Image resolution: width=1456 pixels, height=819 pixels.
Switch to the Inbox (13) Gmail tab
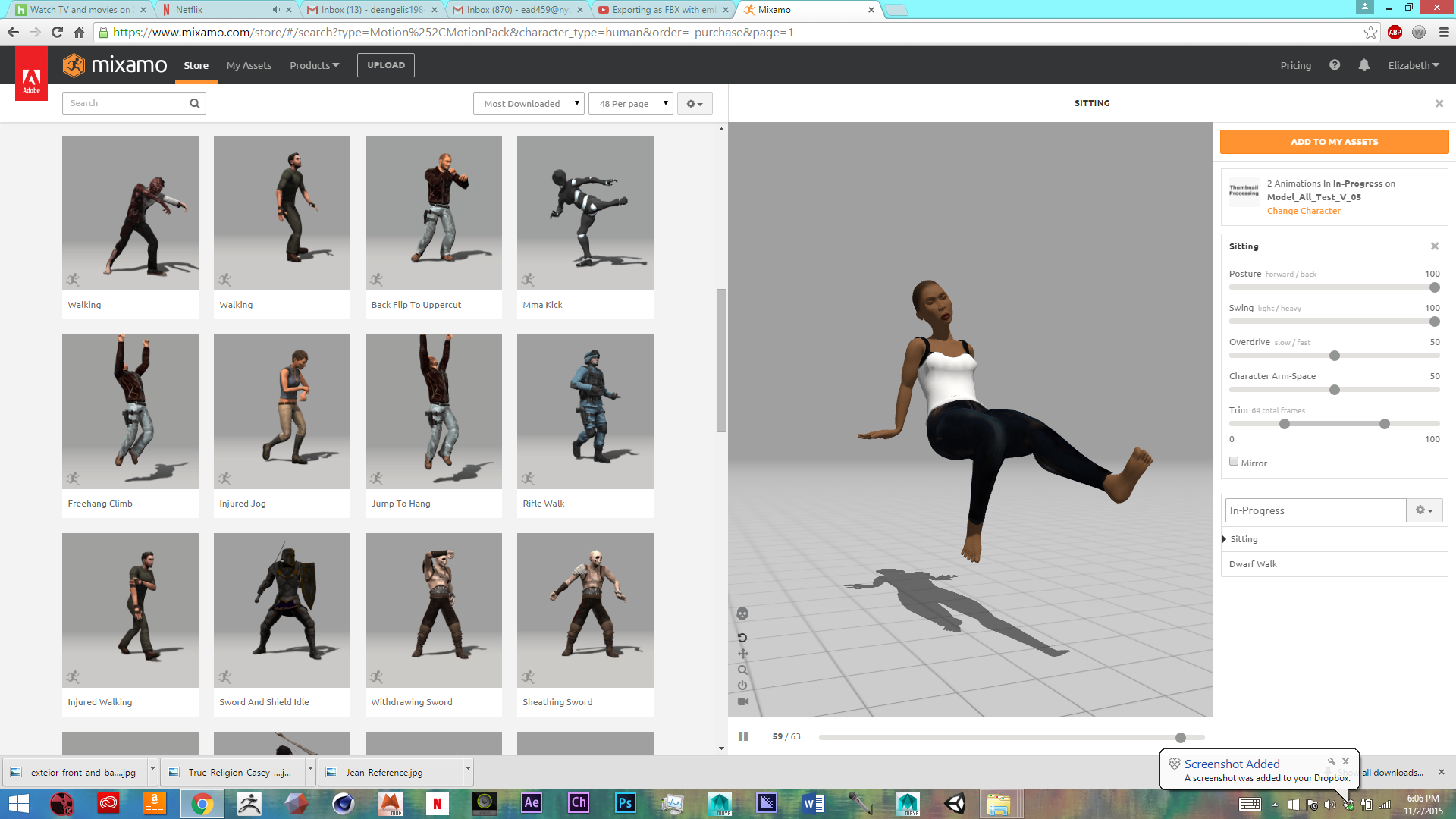click(x=372, y=10)
